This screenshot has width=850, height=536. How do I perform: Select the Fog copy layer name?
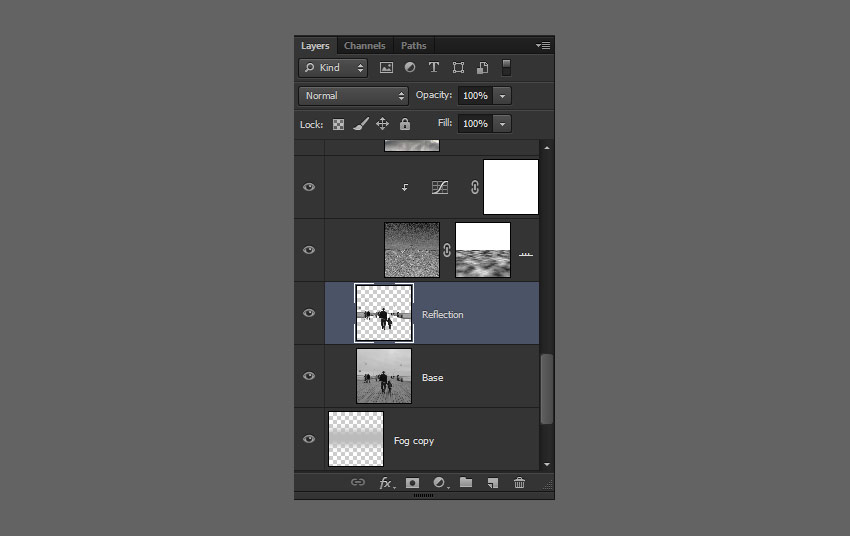(414, 441)
